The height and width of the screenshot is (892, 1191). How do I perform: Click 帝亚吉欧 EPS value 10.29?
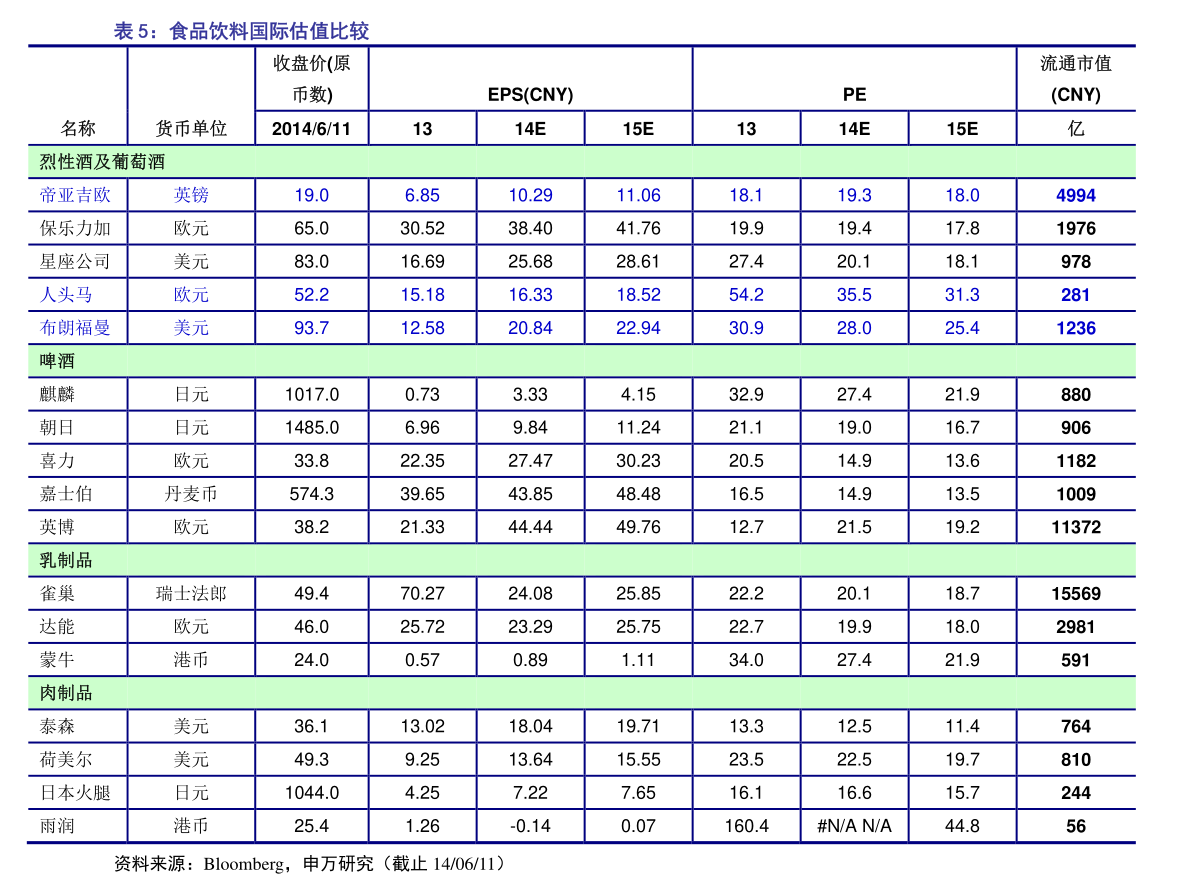click(x=530, y=195)
